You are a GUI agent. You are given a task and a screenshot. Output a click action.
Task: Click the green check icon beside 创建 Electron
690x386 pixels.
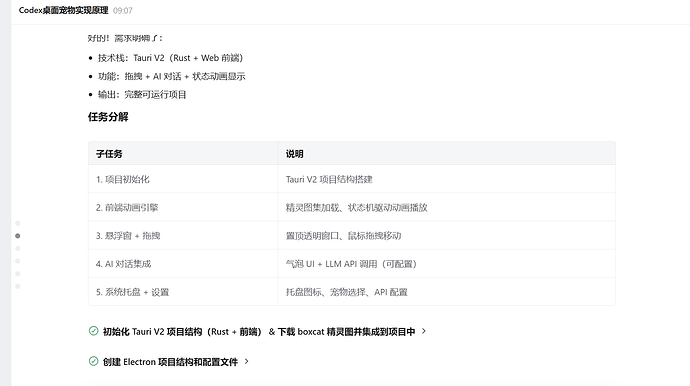pos(93,361)
